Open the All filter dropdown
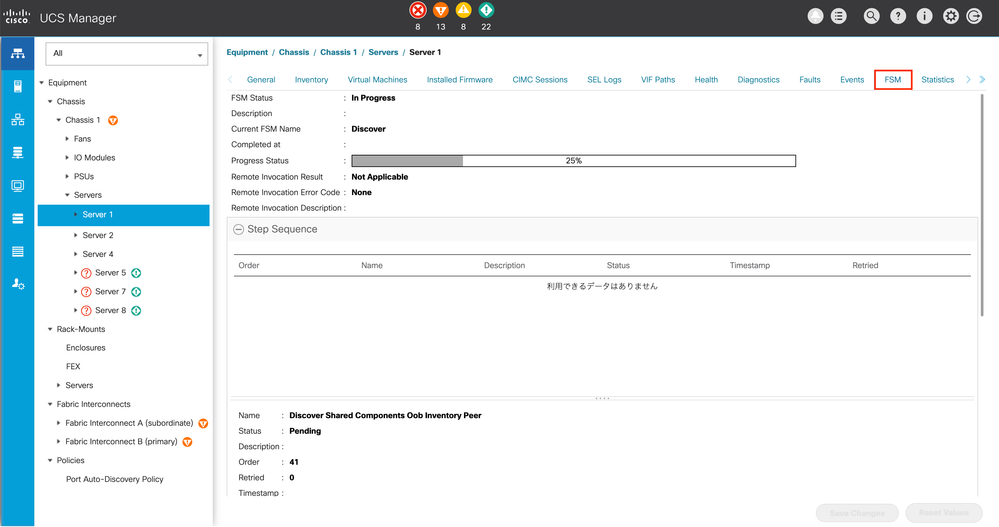This screenshot has height=527, width=999. tap(127, 54)
